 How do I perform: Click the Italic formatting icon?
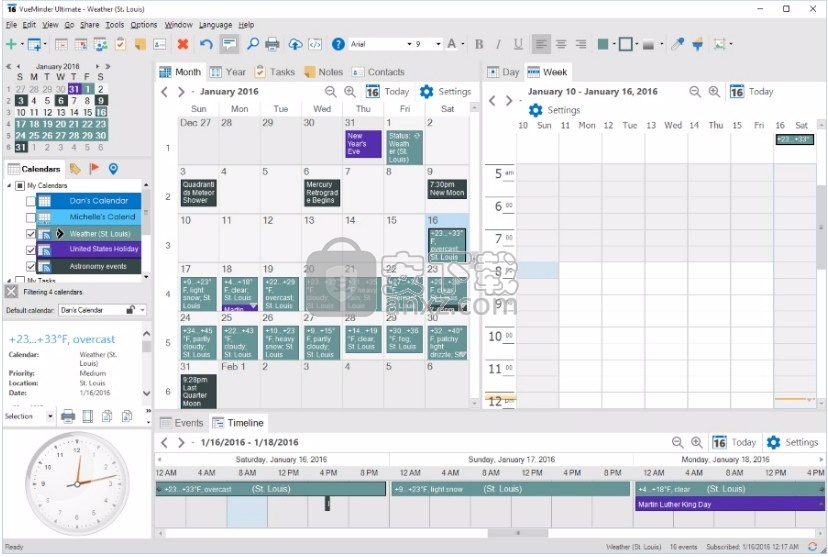click(x=498, y=44)
